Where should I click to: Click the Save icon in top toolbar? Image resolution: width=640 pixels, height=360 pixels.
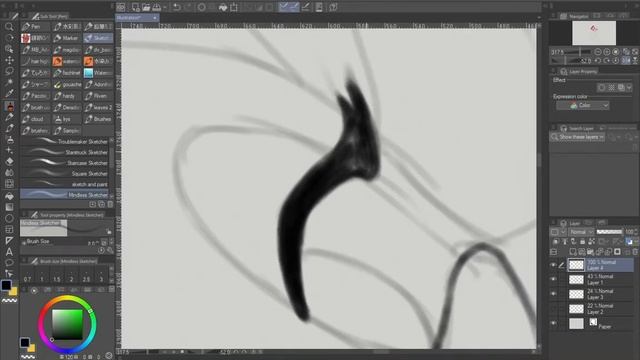pos(156,7)
